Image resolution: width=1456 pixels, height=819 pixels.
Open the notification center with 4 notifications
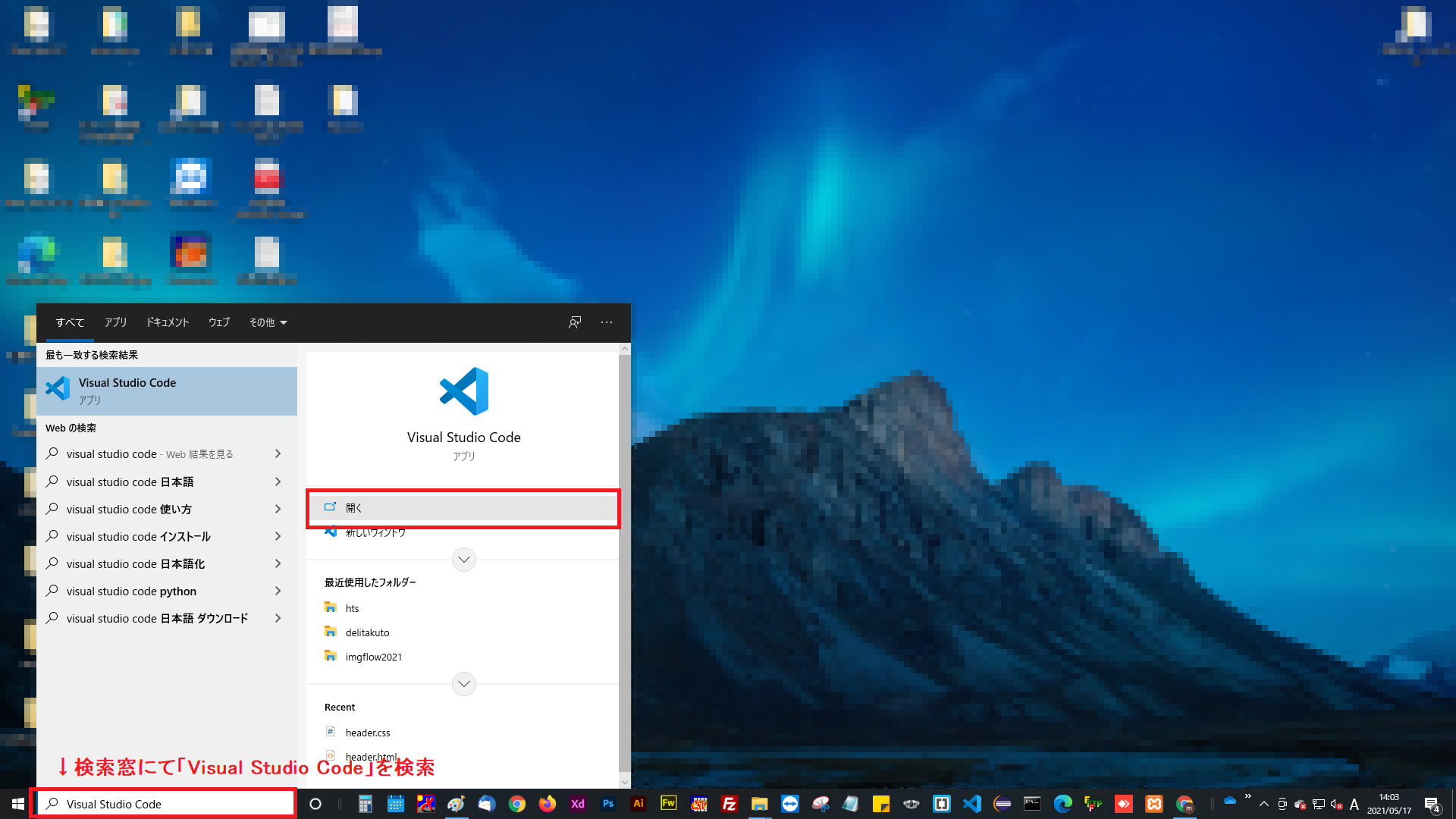[1432, 804]
